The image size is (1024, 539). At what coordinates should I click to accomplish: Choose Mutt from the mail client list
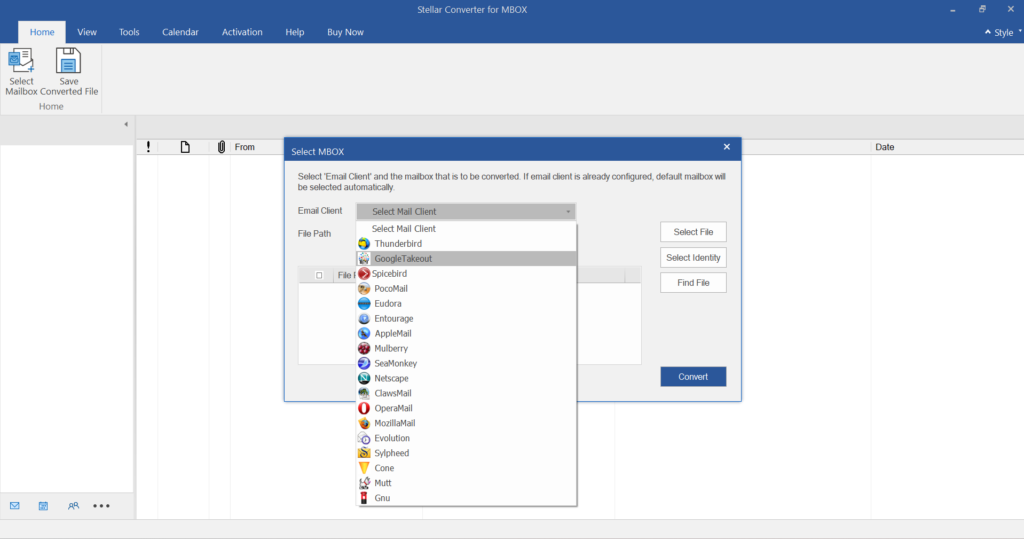pyautogui.click(x=466, y=483)
